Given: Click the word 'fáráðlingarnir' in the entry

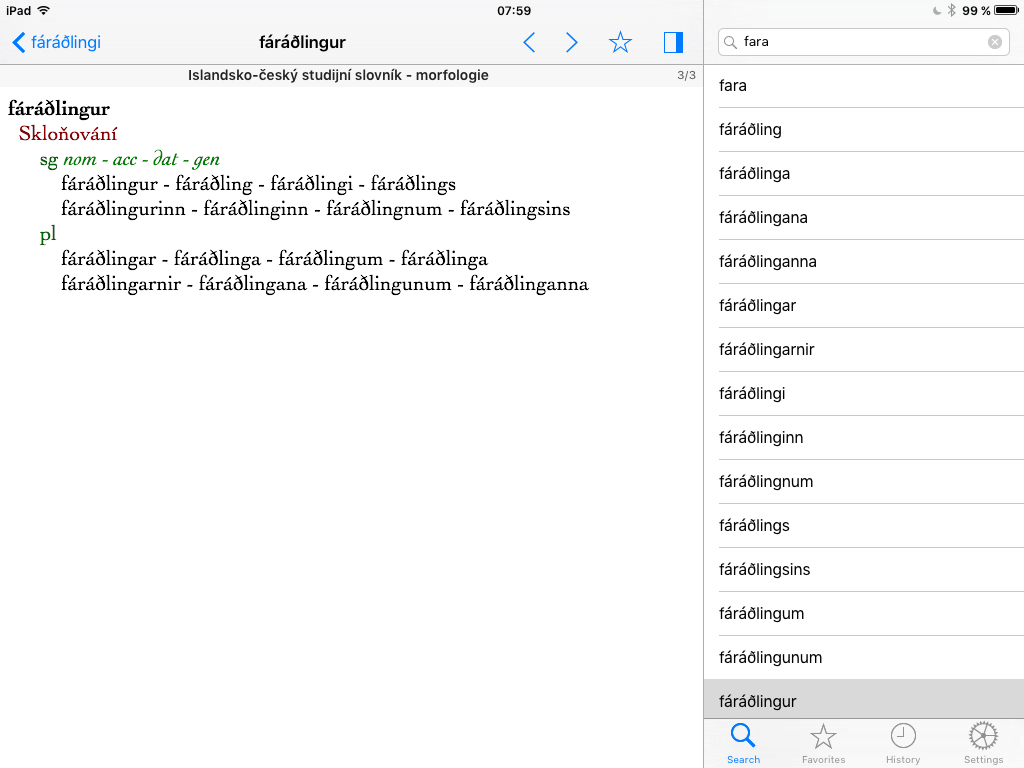Looking at the screenshot, I should pos(121,284).
